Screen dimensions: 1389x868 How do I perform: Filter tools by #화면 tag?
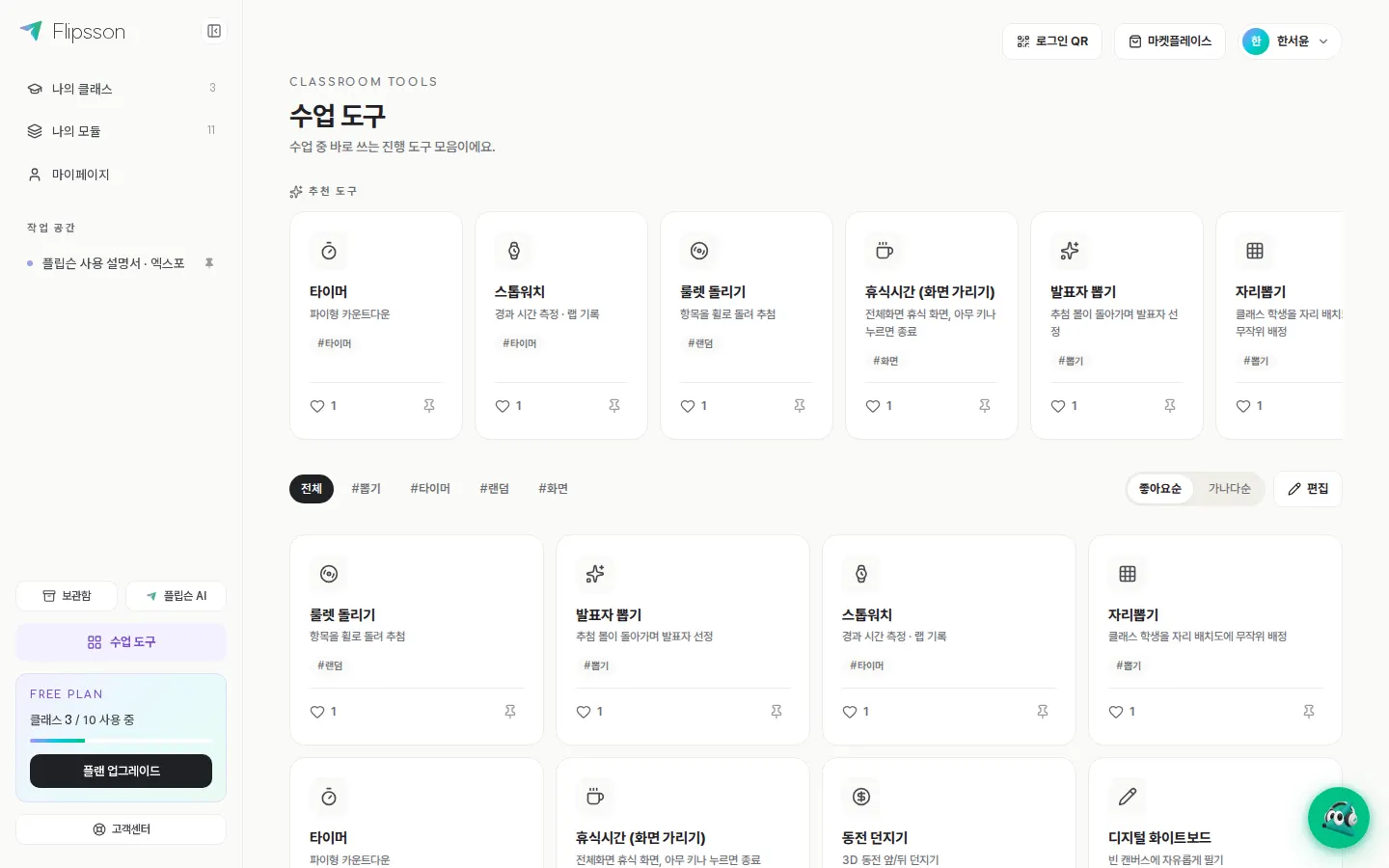click(554, 489)
